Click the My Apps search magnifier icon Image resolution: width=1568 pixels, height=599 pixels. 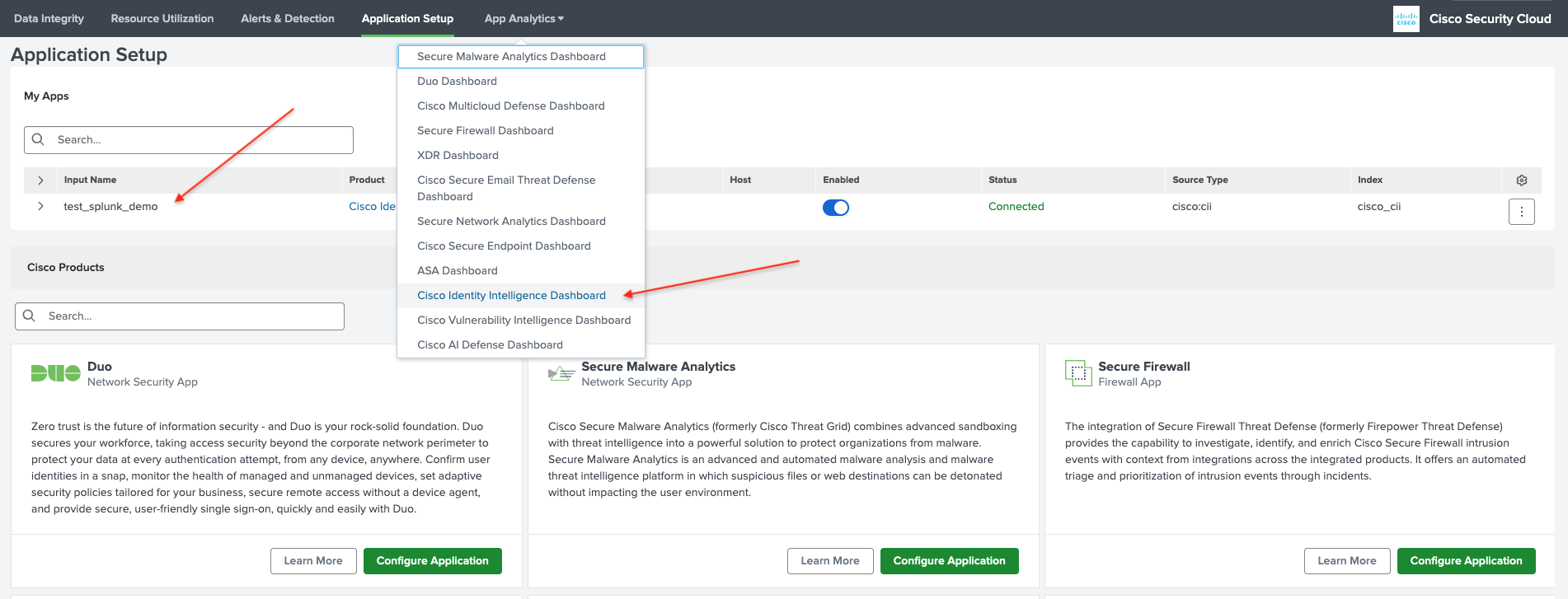click(x=38, y=140)
